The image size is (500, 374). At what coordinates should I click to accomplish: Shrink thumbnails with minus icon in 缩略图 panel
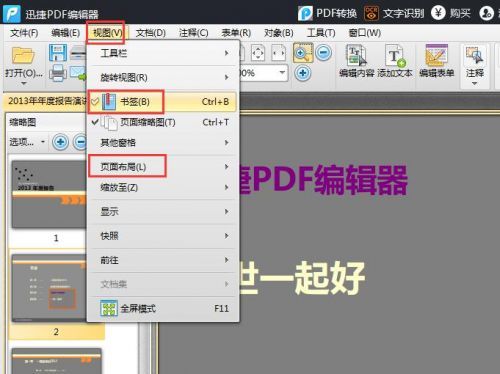tap(80, 142)
